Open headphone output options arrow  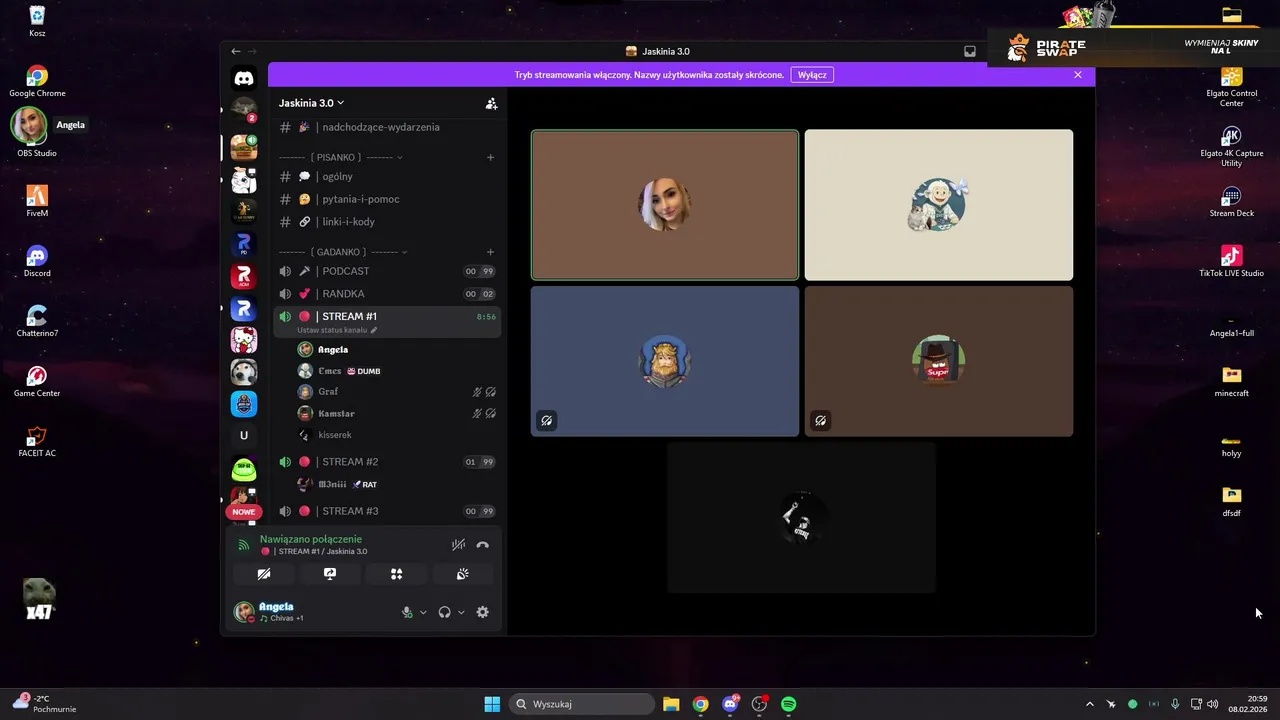461,612
